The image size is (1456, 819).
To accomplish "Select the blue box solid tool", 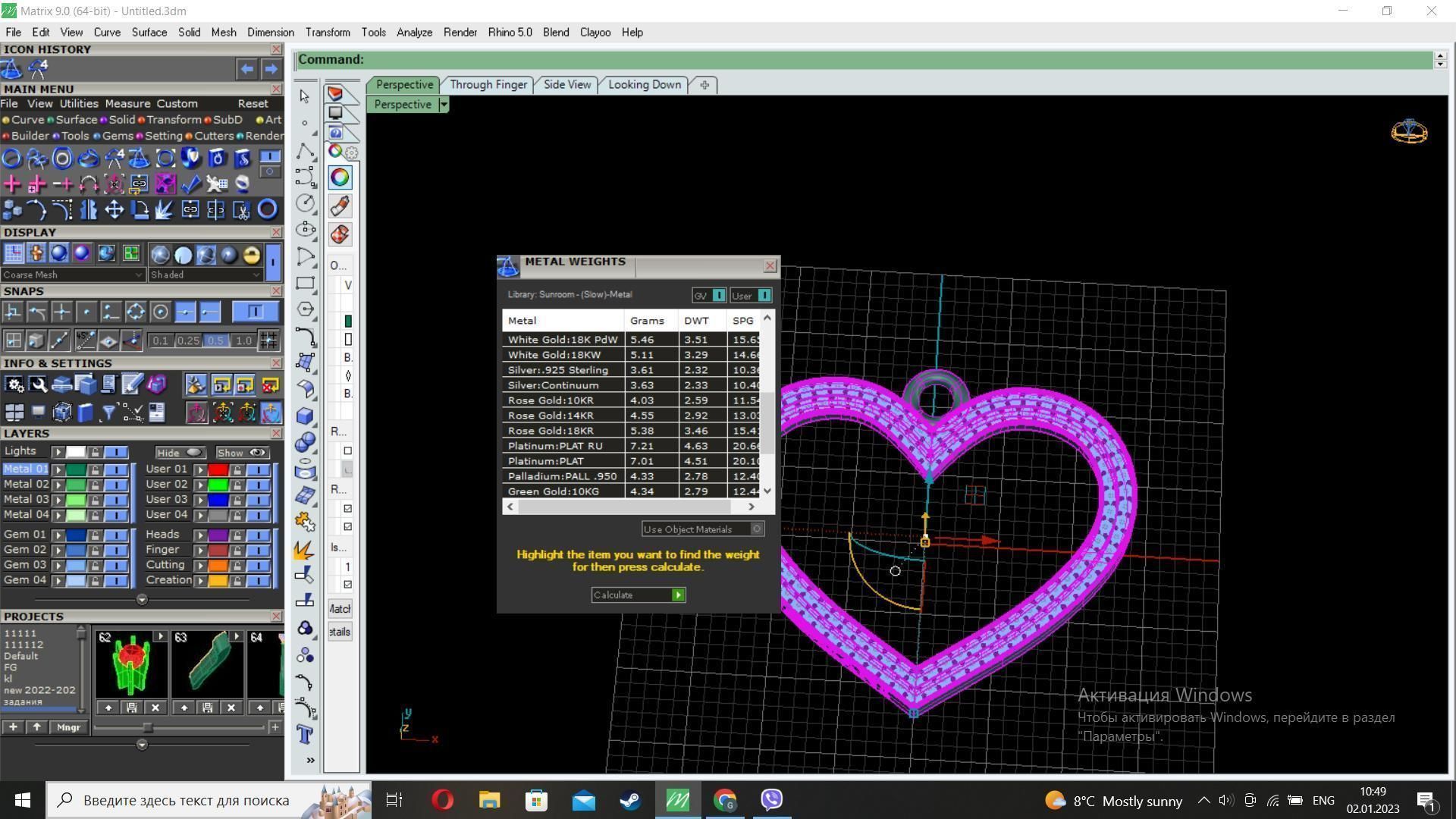I will [305, 416].
